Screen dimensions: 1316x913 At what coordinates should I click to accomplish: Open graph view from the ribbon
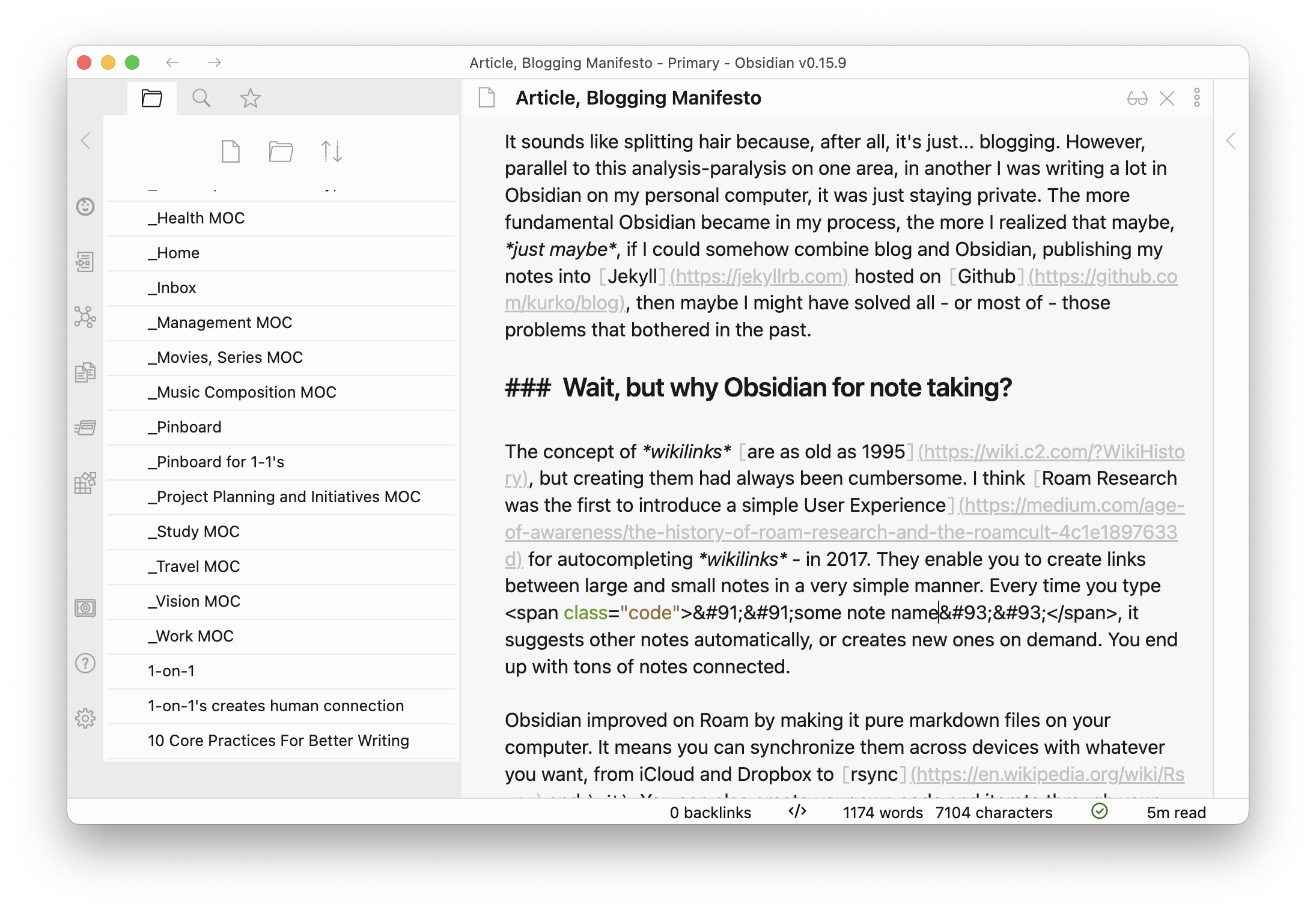(85, 317)
